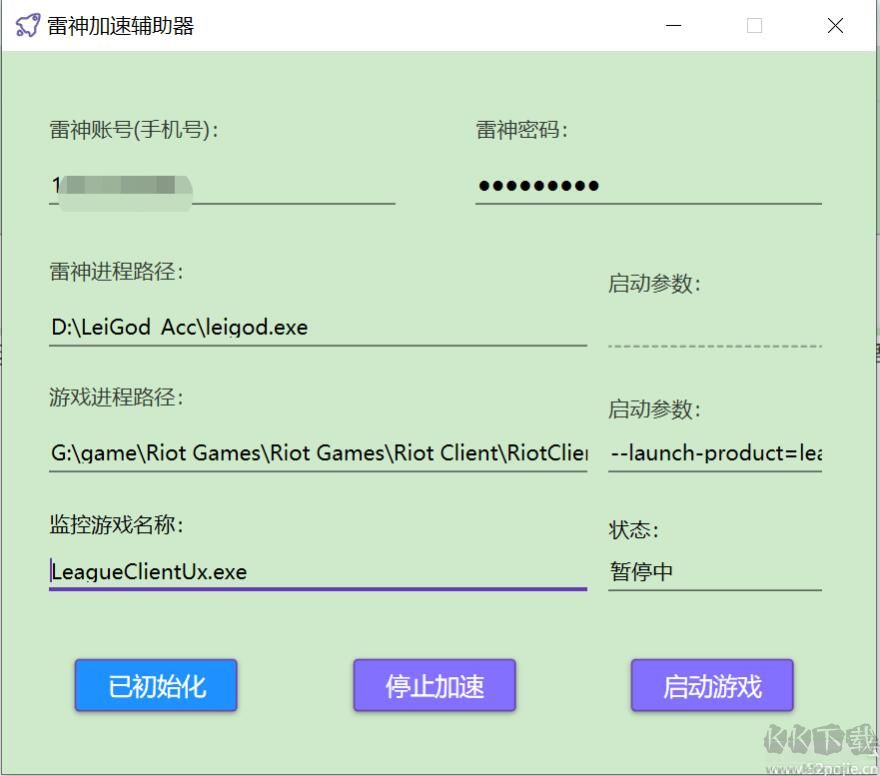
Task: Click the 雷神进程路径 label
Action: [x=117, y=272]
